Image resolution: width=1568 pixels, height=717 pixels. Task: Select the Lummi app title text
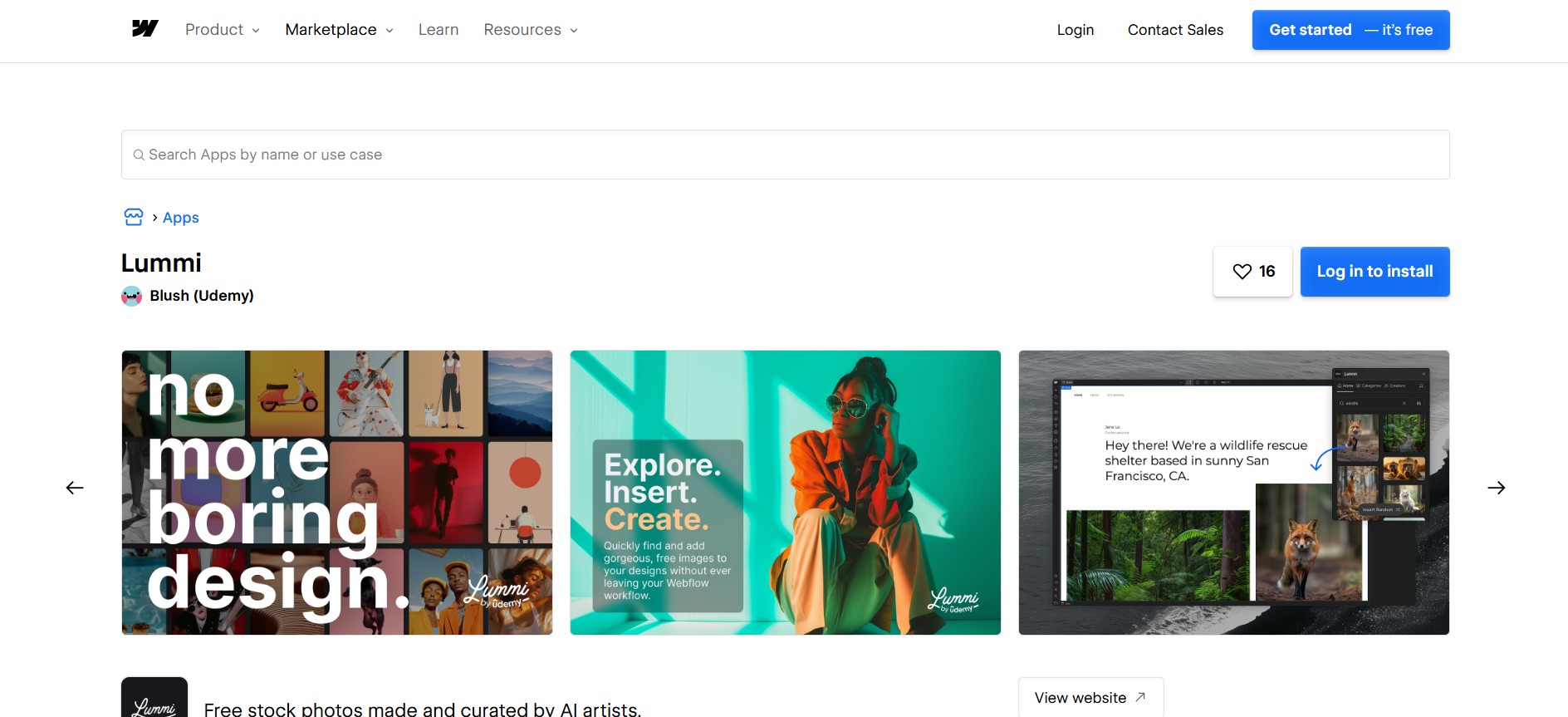[161, 263]
